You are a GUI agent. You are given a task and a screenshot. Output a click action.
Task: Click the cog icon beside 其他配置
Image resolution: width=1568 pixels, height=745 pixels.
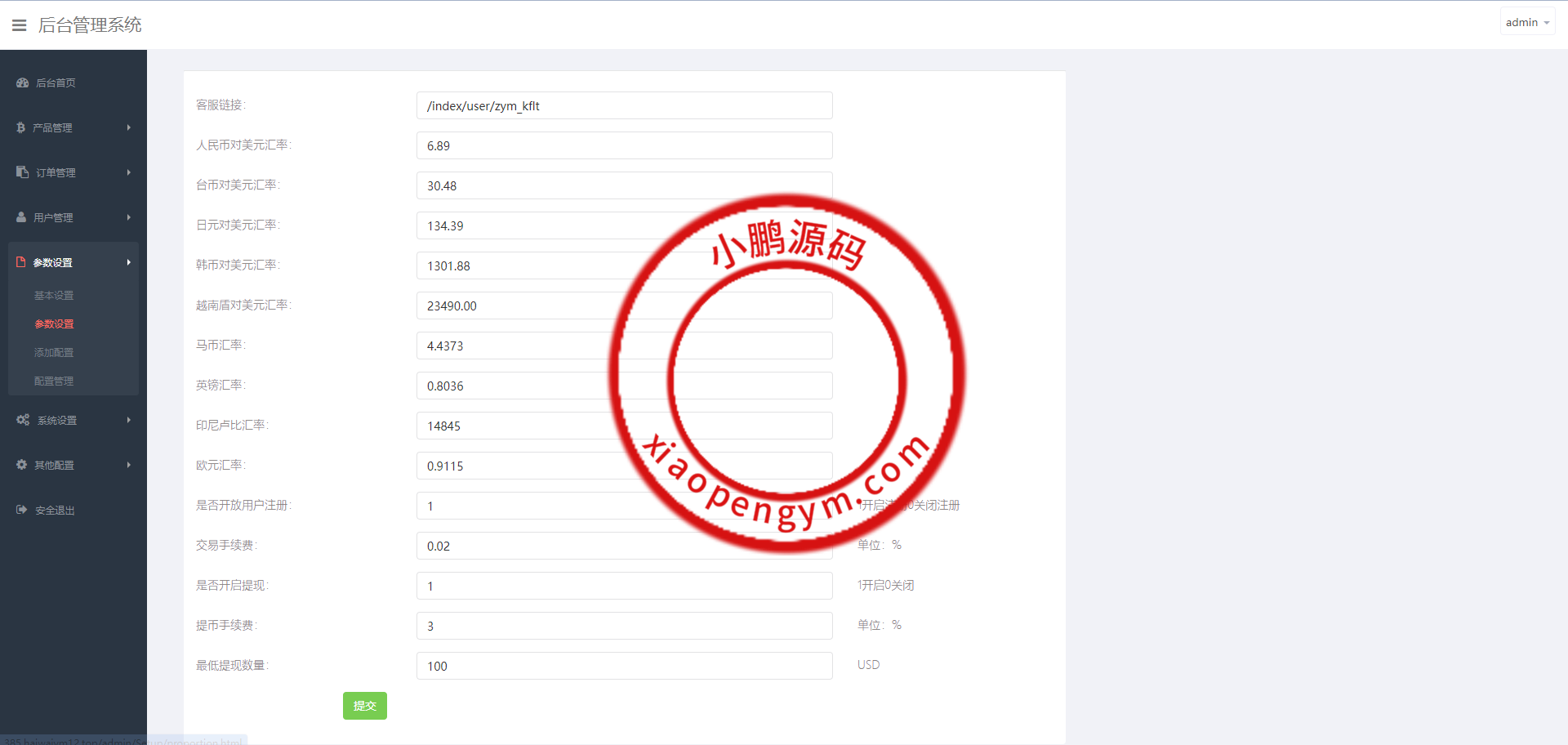tap(22, 465)
